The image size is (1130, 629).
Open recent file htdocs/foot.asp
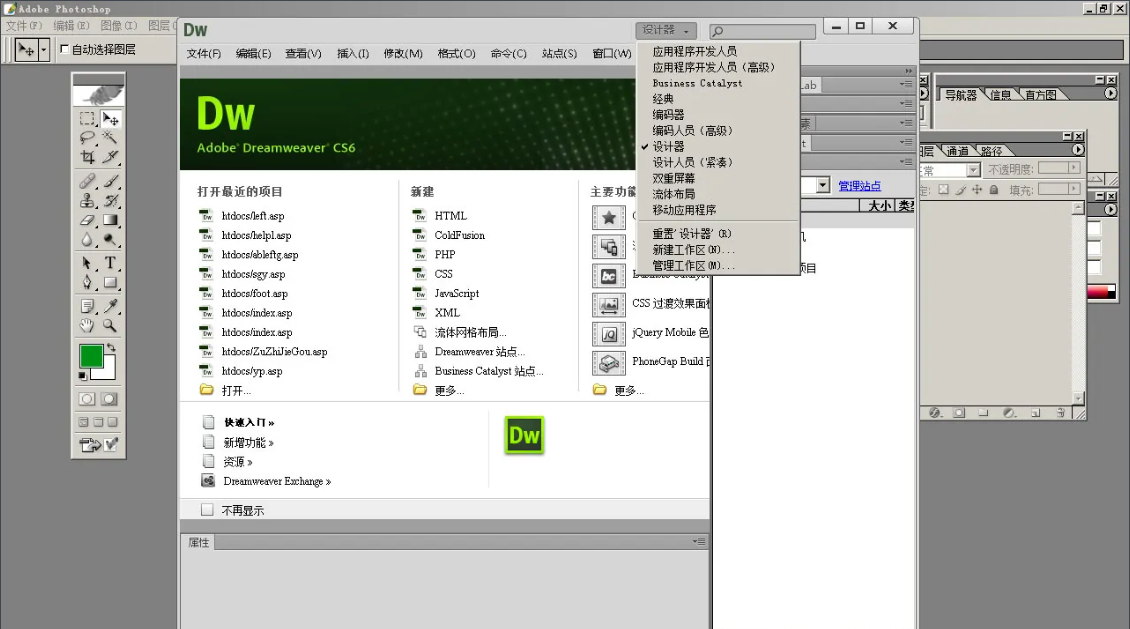254,294
